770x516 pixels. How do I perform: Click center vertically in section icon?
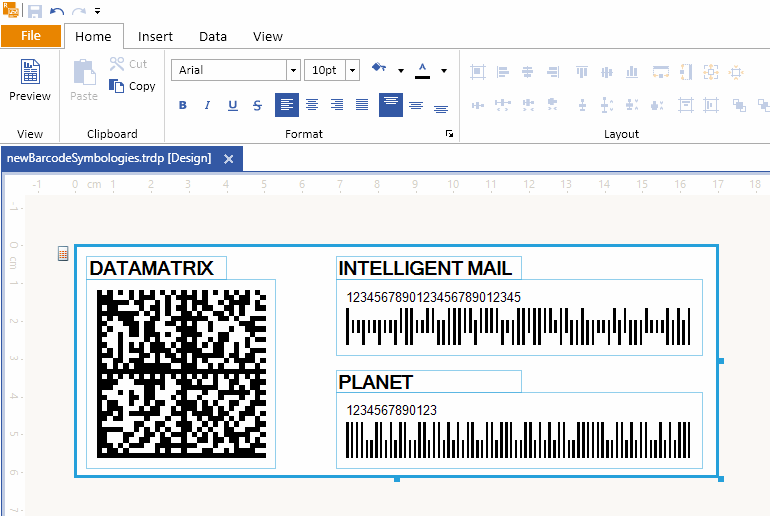(x=711, y=105)
